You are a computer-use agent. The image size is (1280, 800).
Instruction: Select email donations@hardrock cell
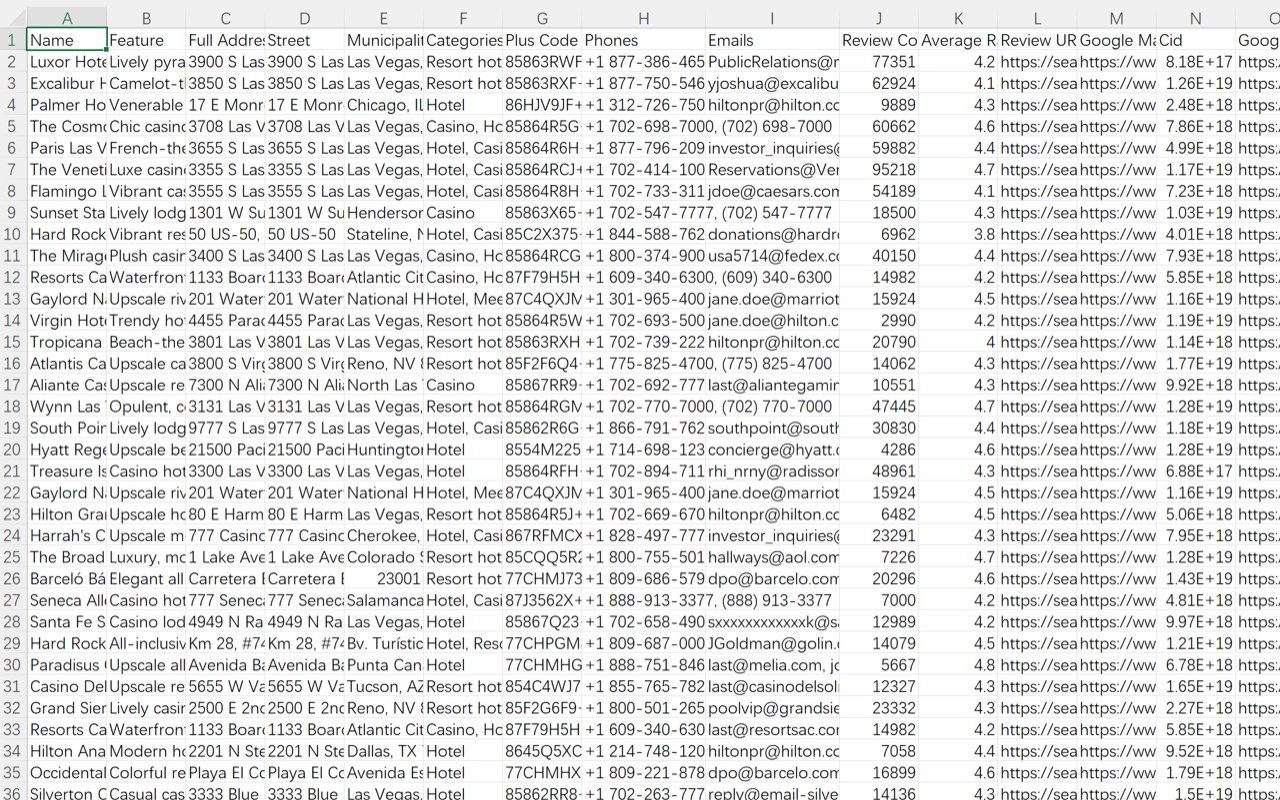(x=772, y=234)
